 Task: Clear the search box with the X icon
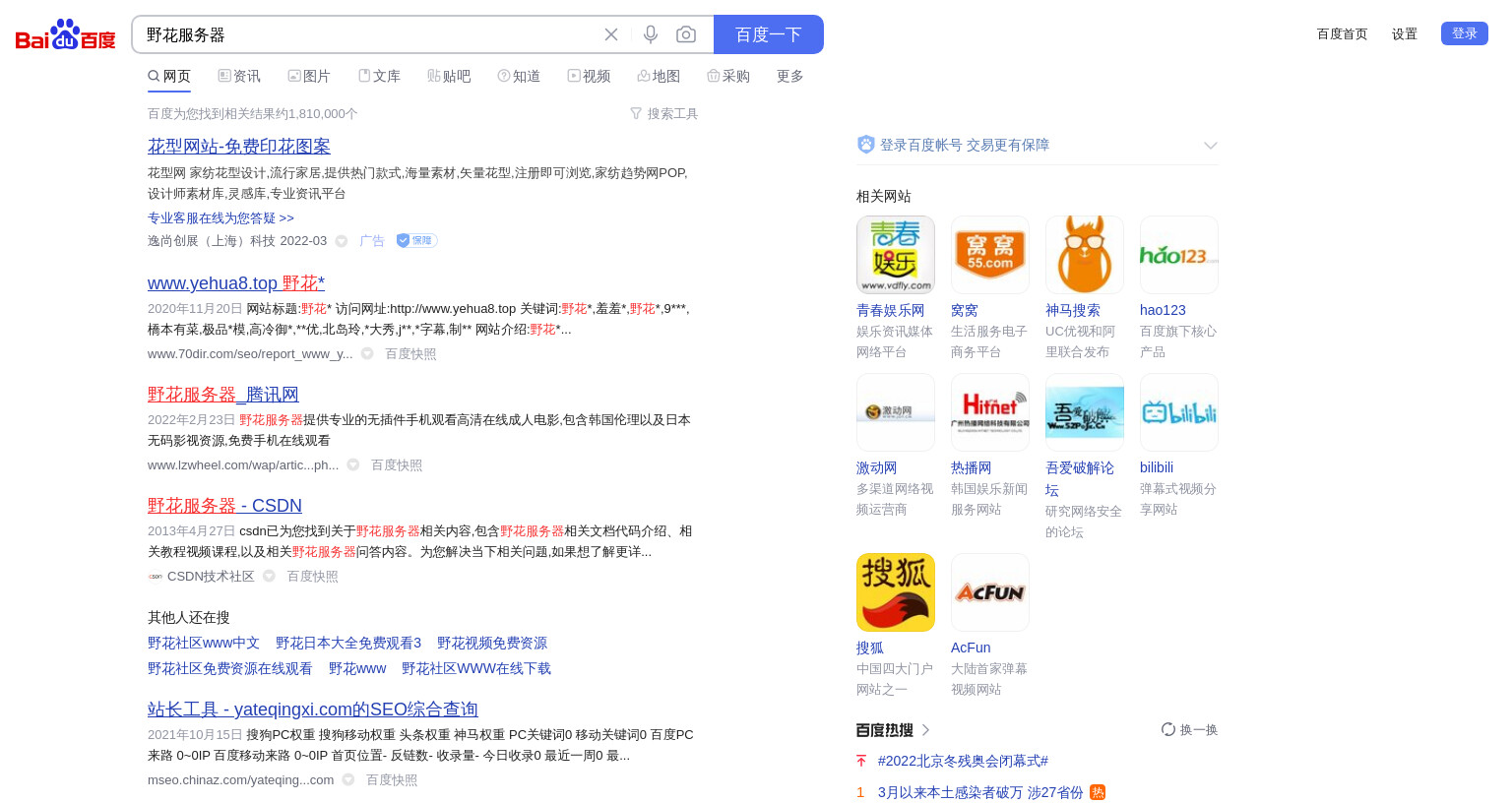tap(611, 34)
